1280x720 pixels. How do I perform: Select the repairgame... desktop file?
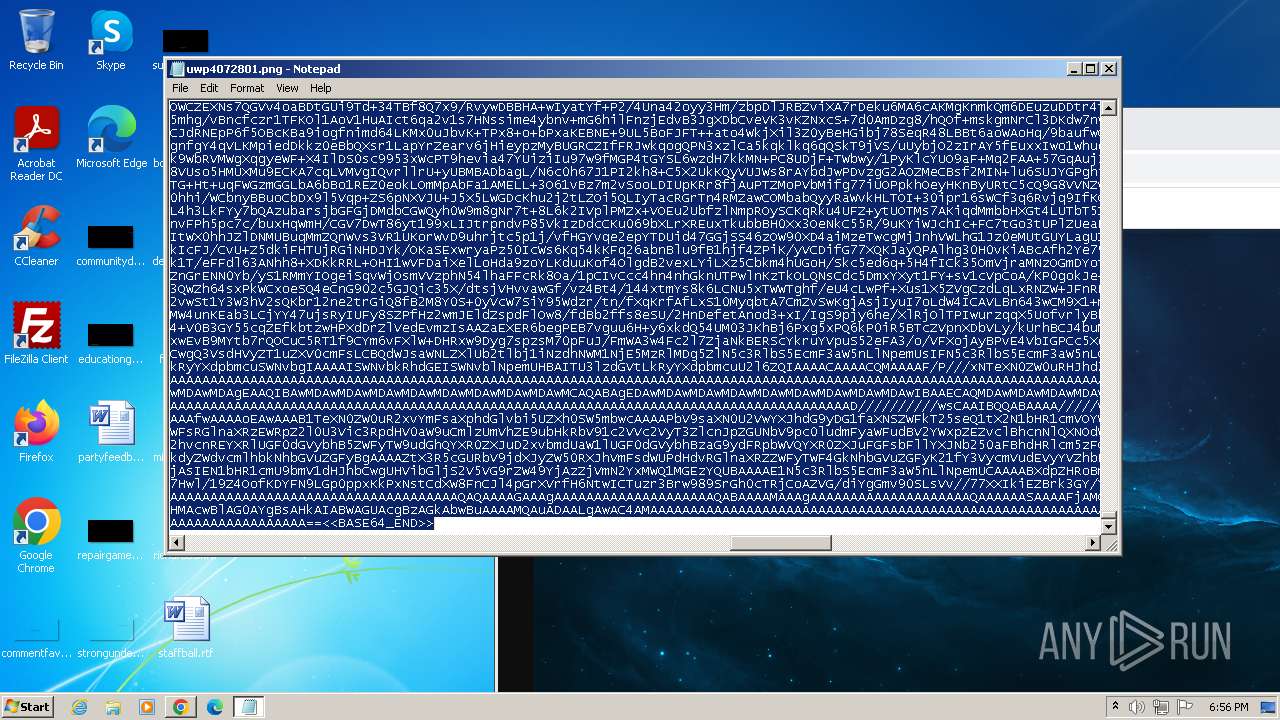111,541
